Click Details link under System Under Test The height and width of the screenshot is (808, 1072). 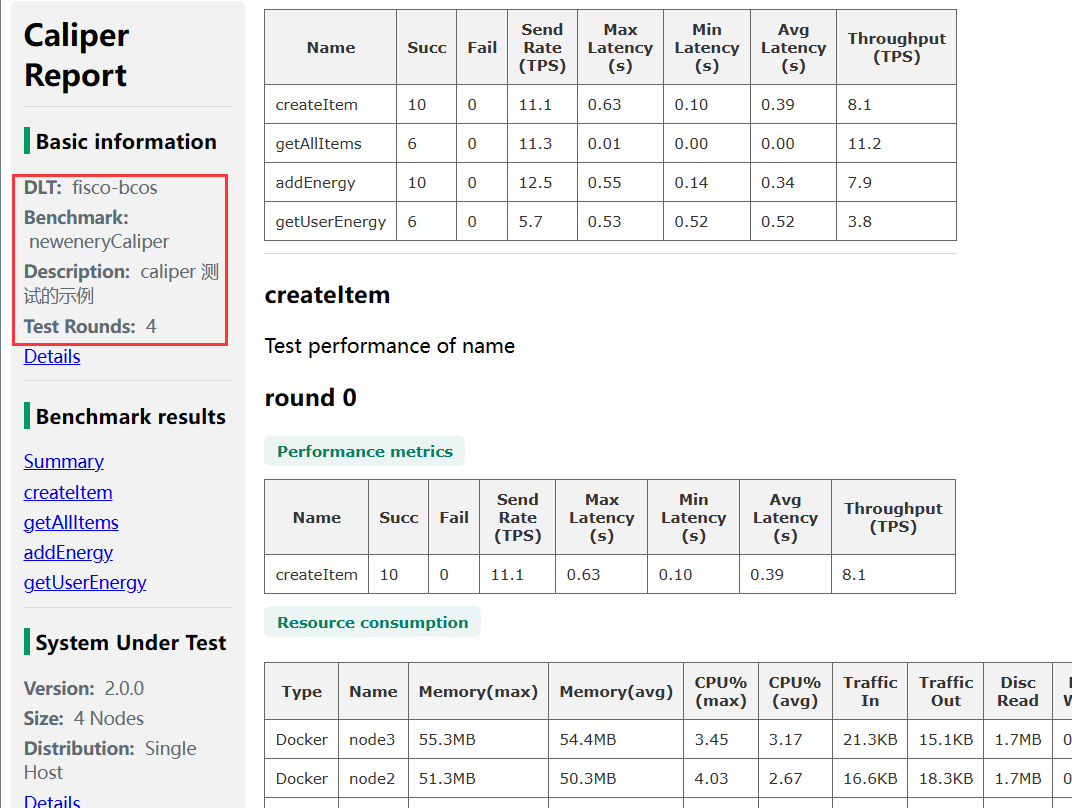[52, 800]
